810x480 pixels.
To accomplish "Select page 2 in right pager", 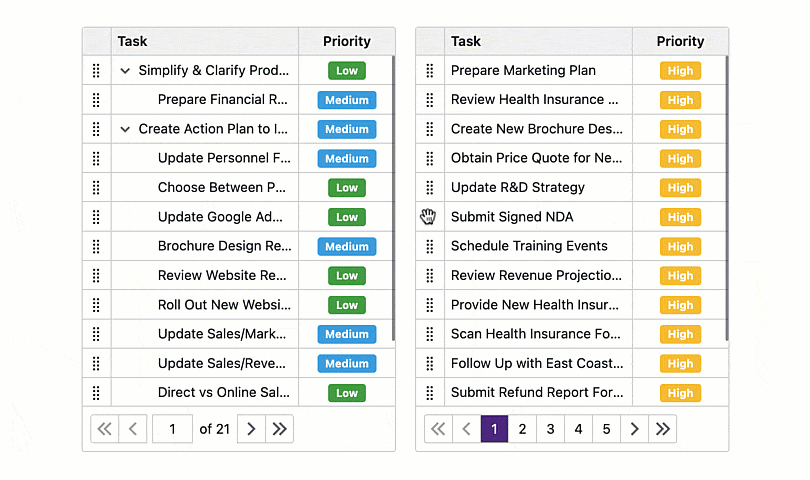I will [x=522, y=429].
